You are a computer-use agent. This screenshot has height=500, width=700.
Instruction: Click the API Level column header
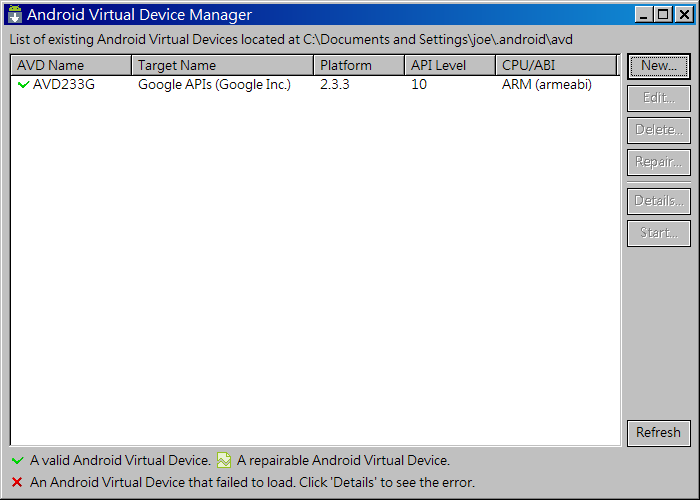[x=449, y=65]
